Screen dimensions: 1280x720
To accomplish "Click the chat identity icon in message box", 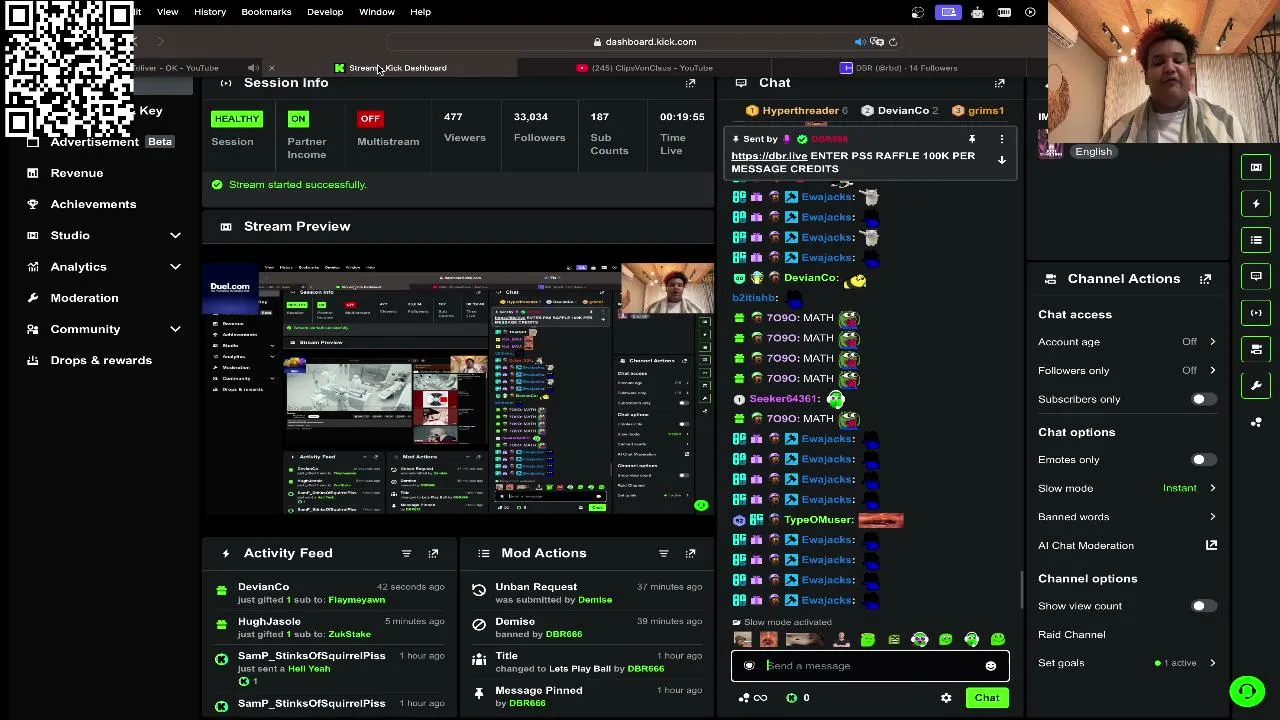I will coord(749,666).
